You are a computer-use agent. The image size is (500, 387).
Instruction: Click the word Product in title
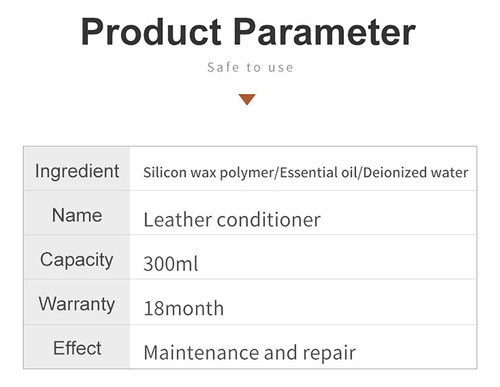[x=151, y=31]
